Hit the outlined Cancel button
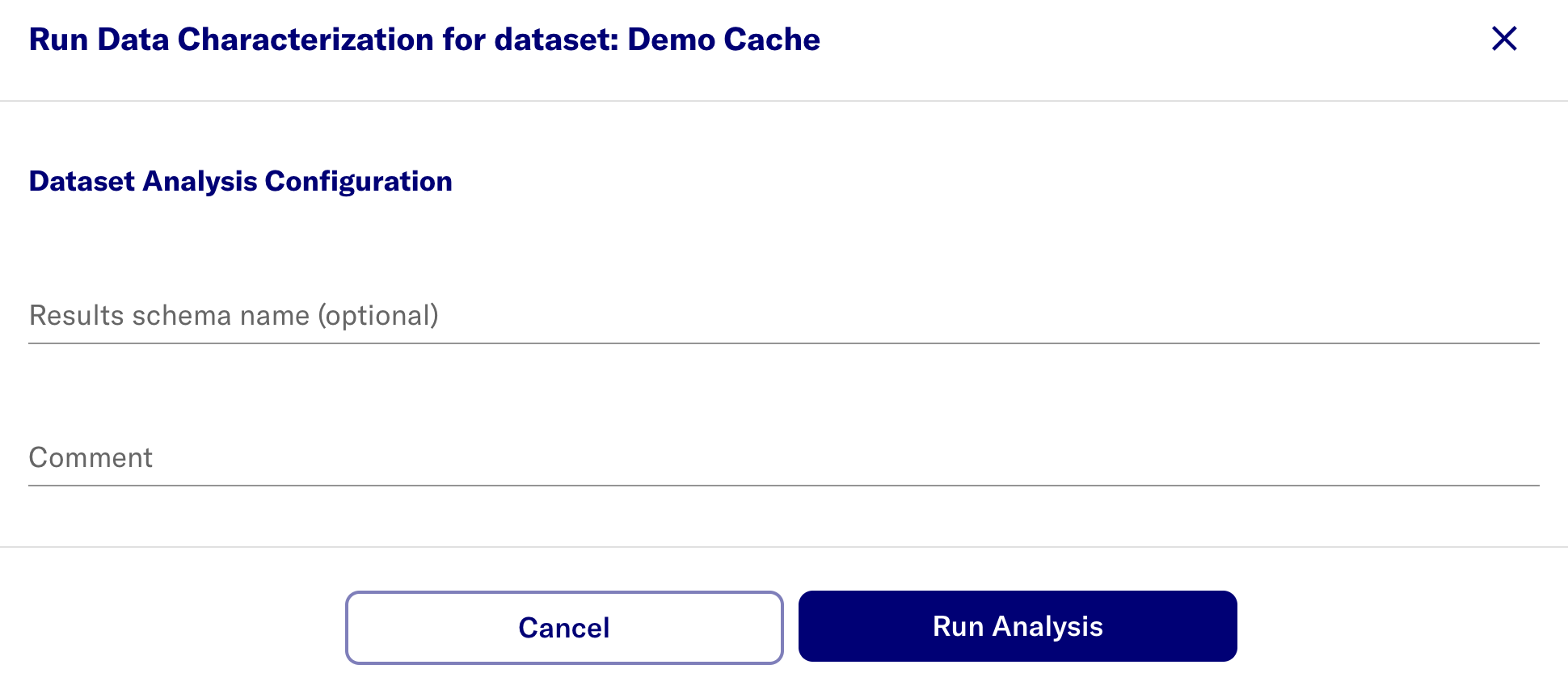The image size is (1568, 690). tap(563, 628)
